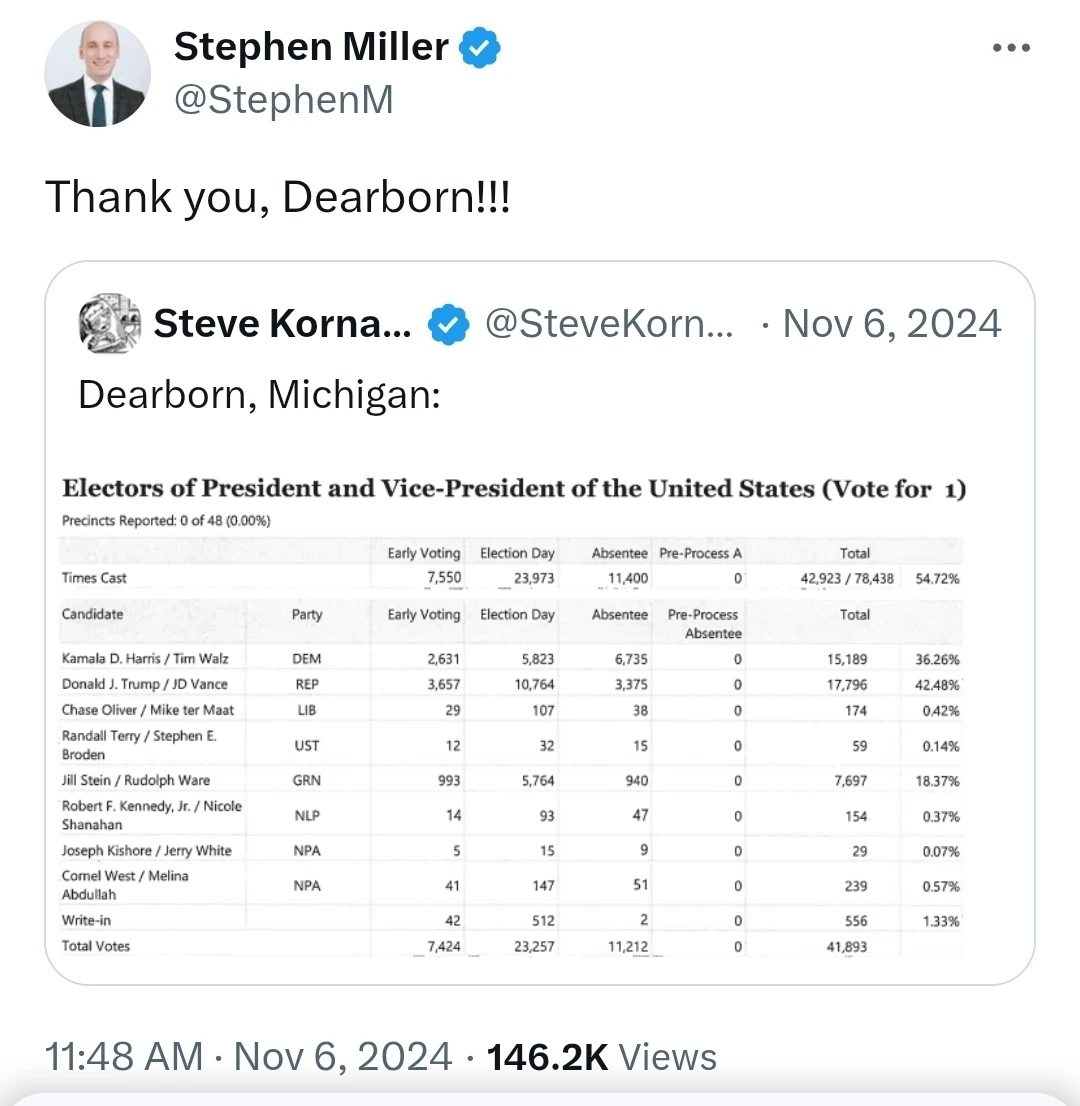Click the Electors of President table title
This screenshot has width=1080, height=1106.
pos(513,489)
